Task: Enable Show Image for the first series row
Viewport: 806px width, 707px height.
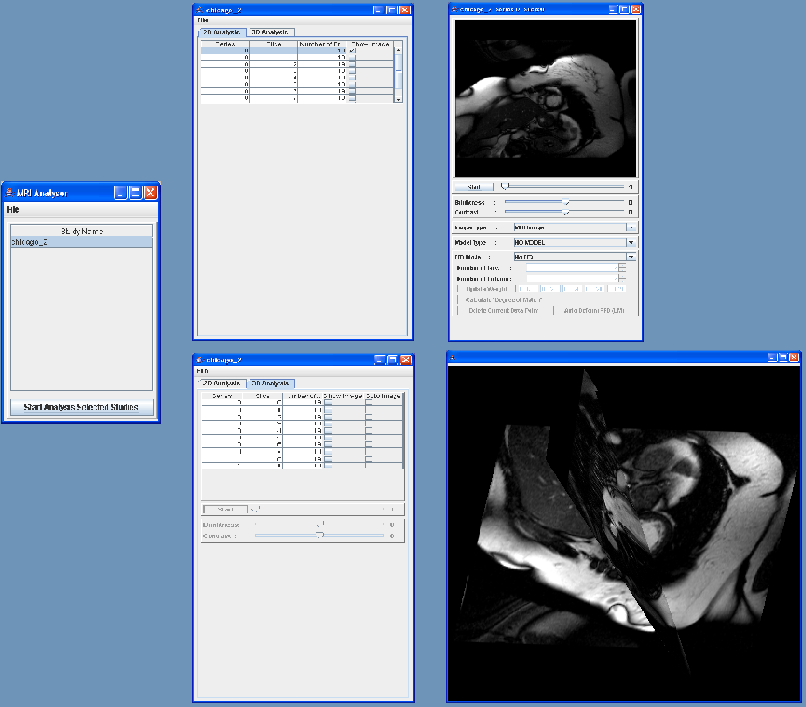Action: 351,51
